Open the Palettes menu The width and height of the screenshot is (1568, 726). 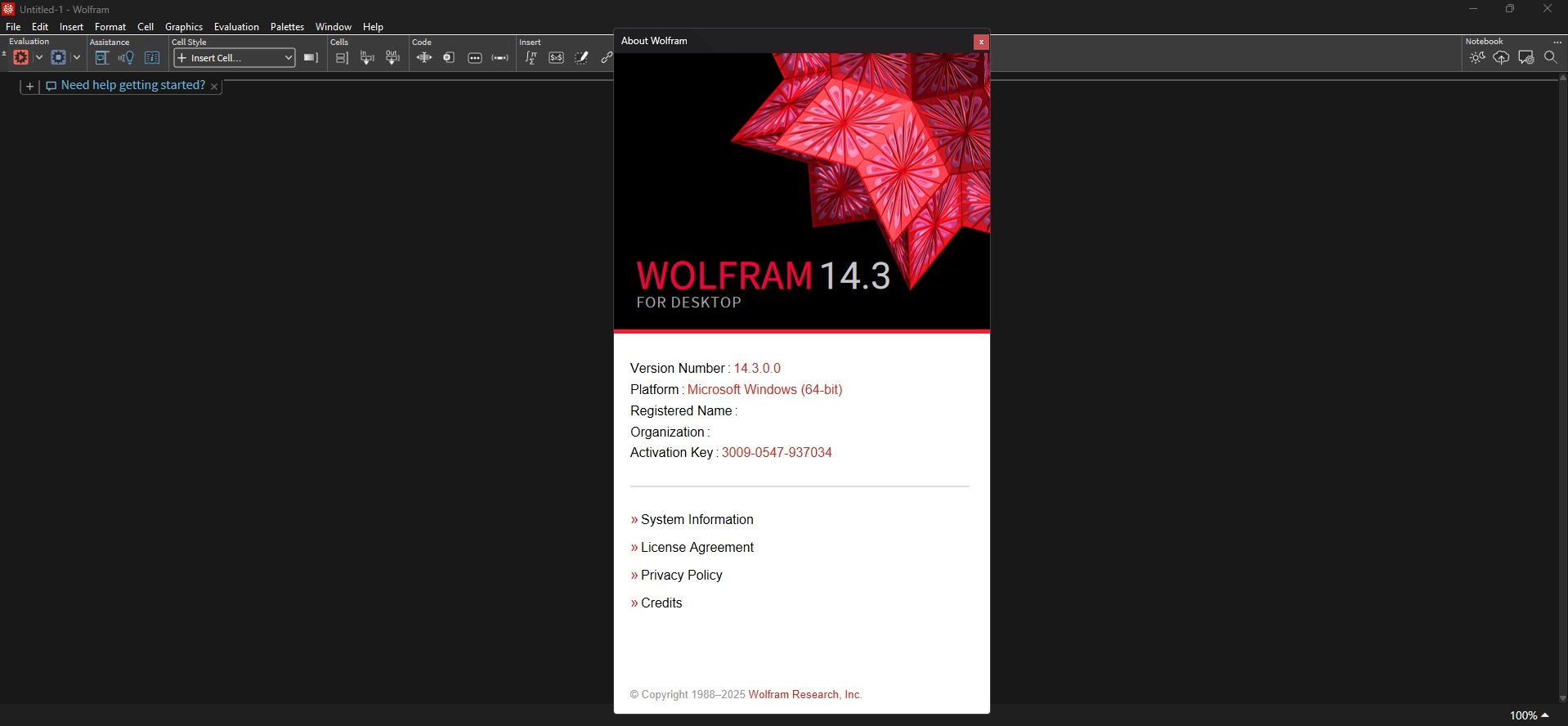coord(288,27)
